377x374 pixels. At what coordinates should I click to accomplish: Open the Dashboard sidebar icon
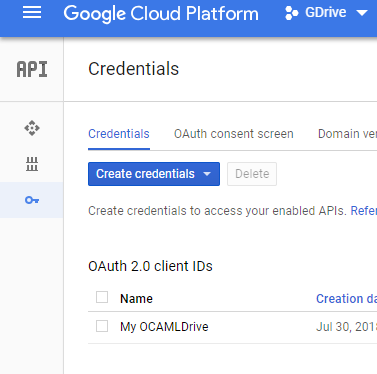(x=32, y=128)
